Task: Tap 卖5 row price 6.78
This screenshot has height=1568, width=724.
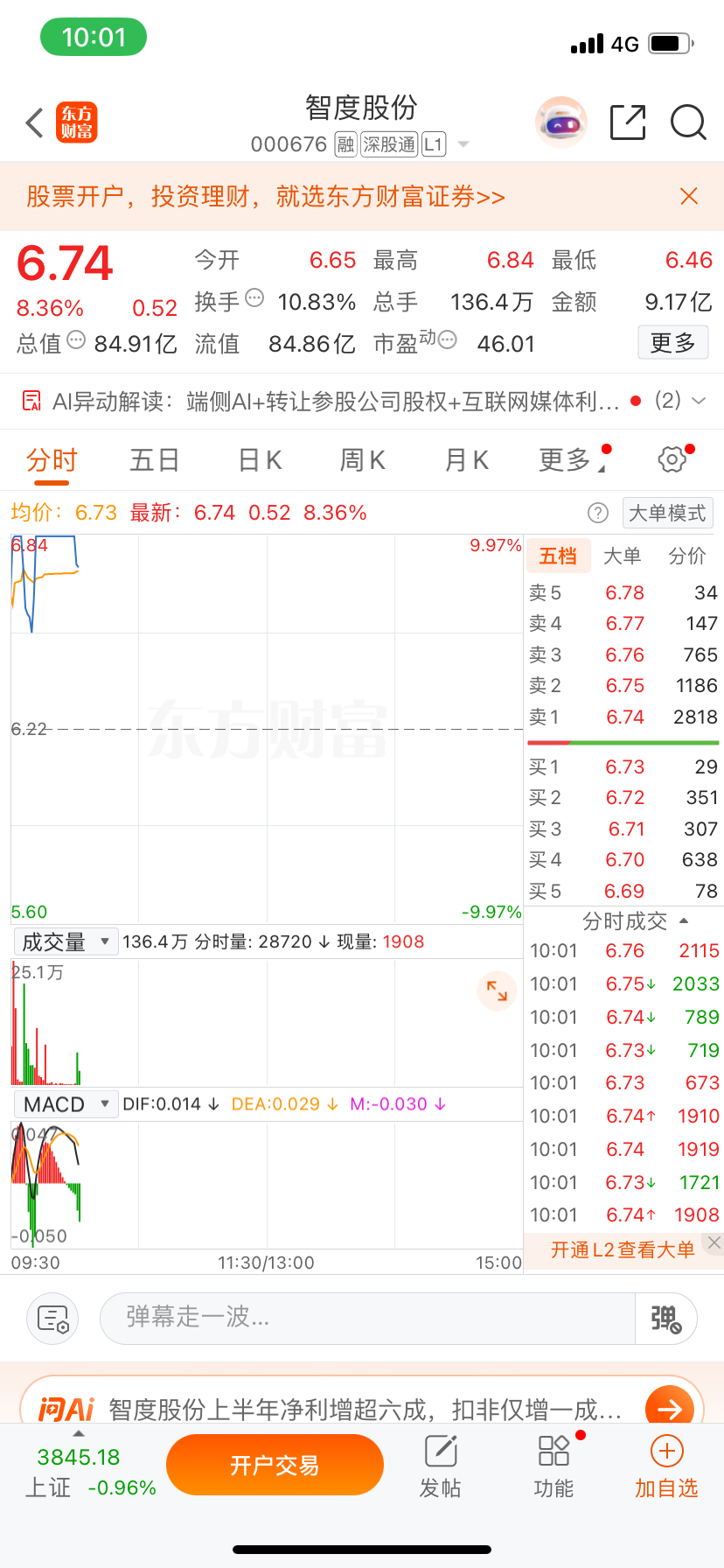Action: [625, 593]
